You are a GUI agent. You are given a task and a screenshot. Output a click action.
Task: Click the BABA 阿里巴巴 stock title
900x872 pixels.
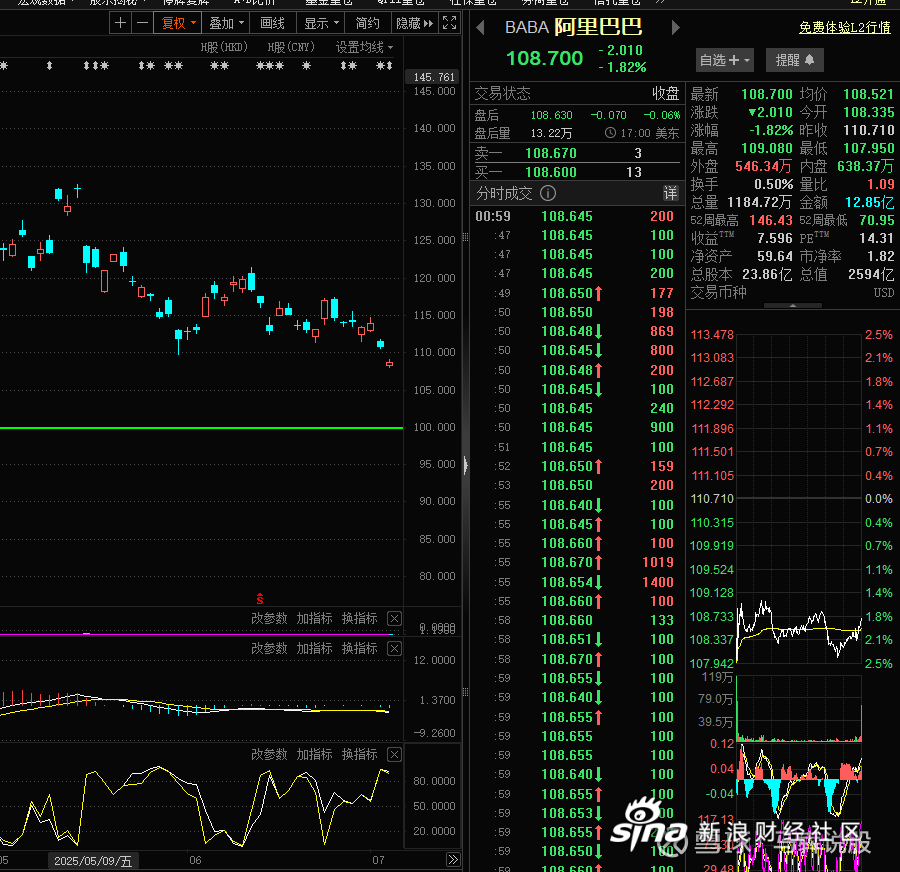coord(573,27)
